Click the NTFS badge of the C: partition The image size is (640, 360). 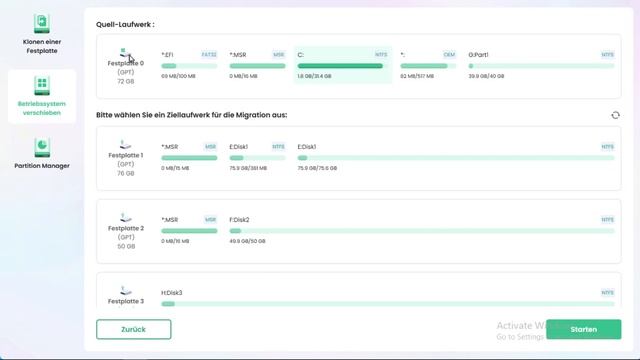[381, 55]
